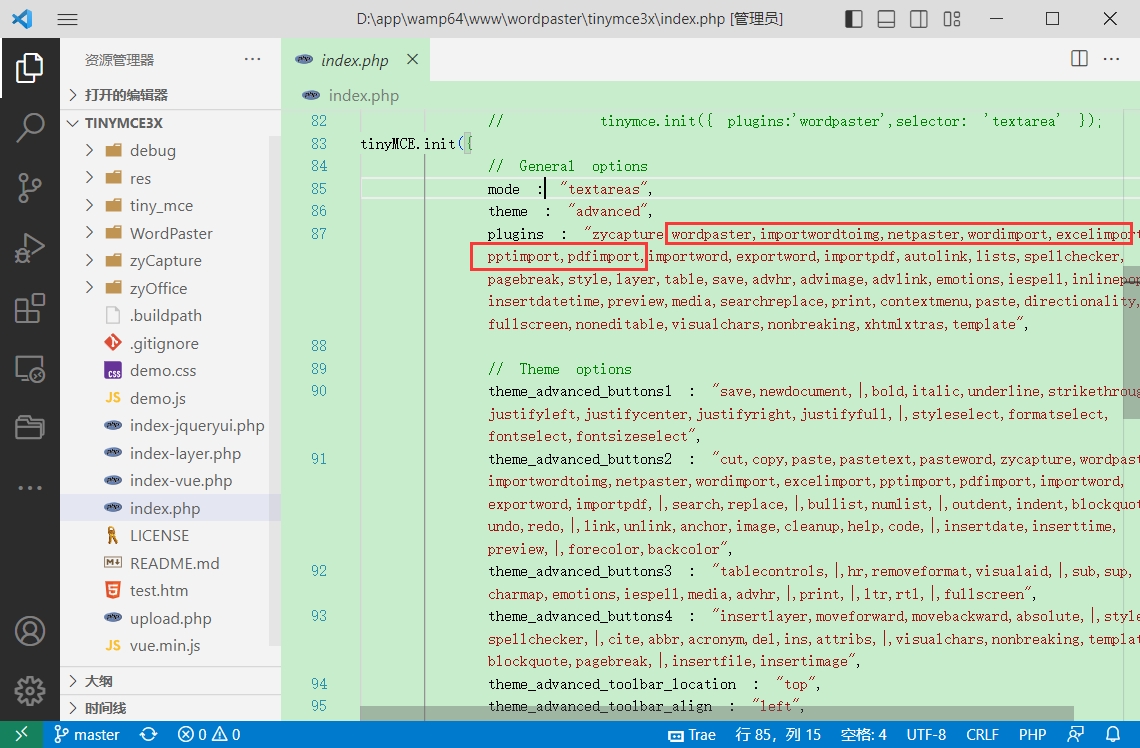The height and width of the screenshot is (748, 1140).
Task: Open Accounts menu in activity bar
Action: pyautogui.click(x=30, y=632)
